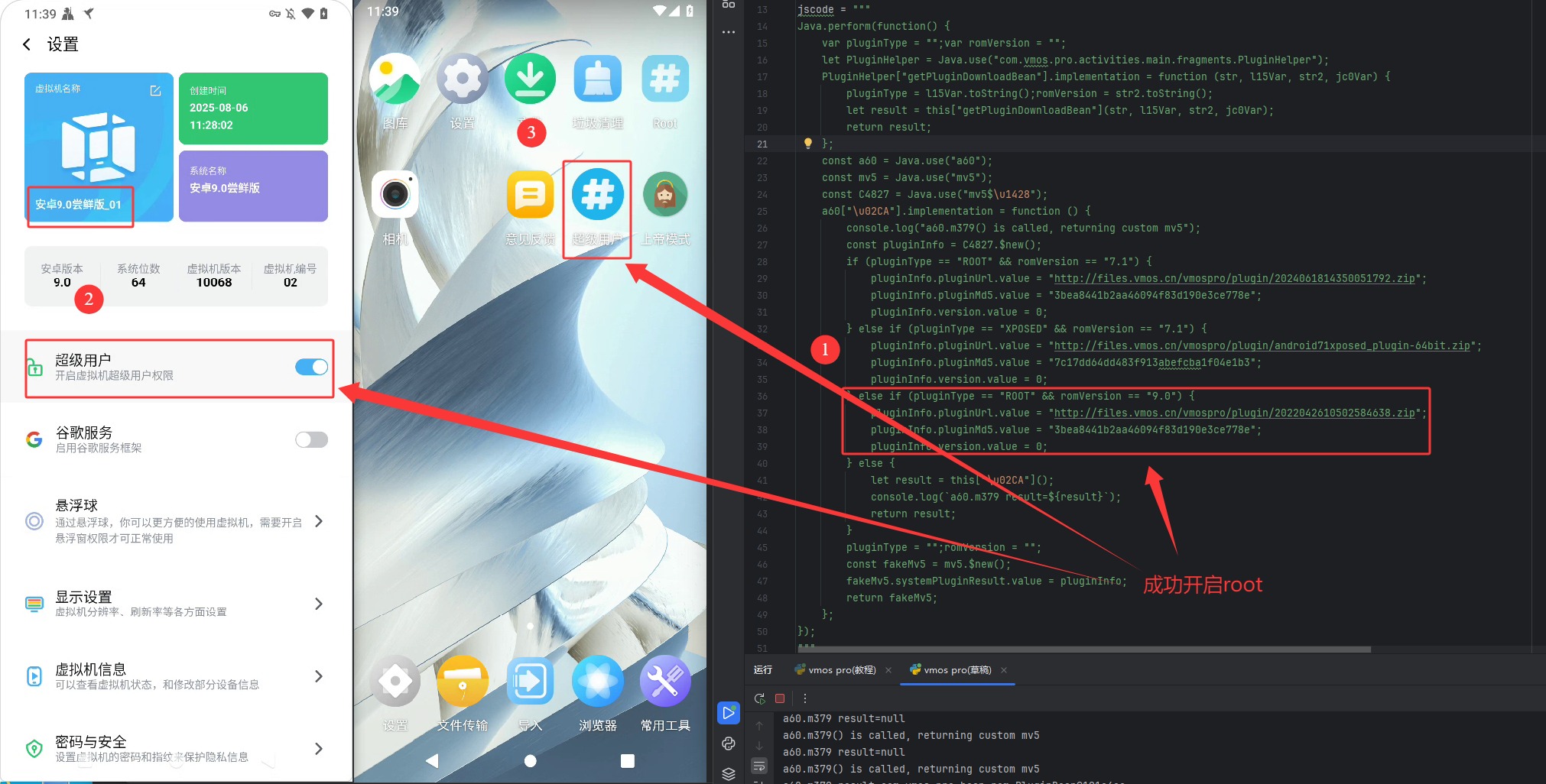Close the vmos pro(草稿) run tab
This screenshot has width=1546, height=784.
[x=1004, y=670]
